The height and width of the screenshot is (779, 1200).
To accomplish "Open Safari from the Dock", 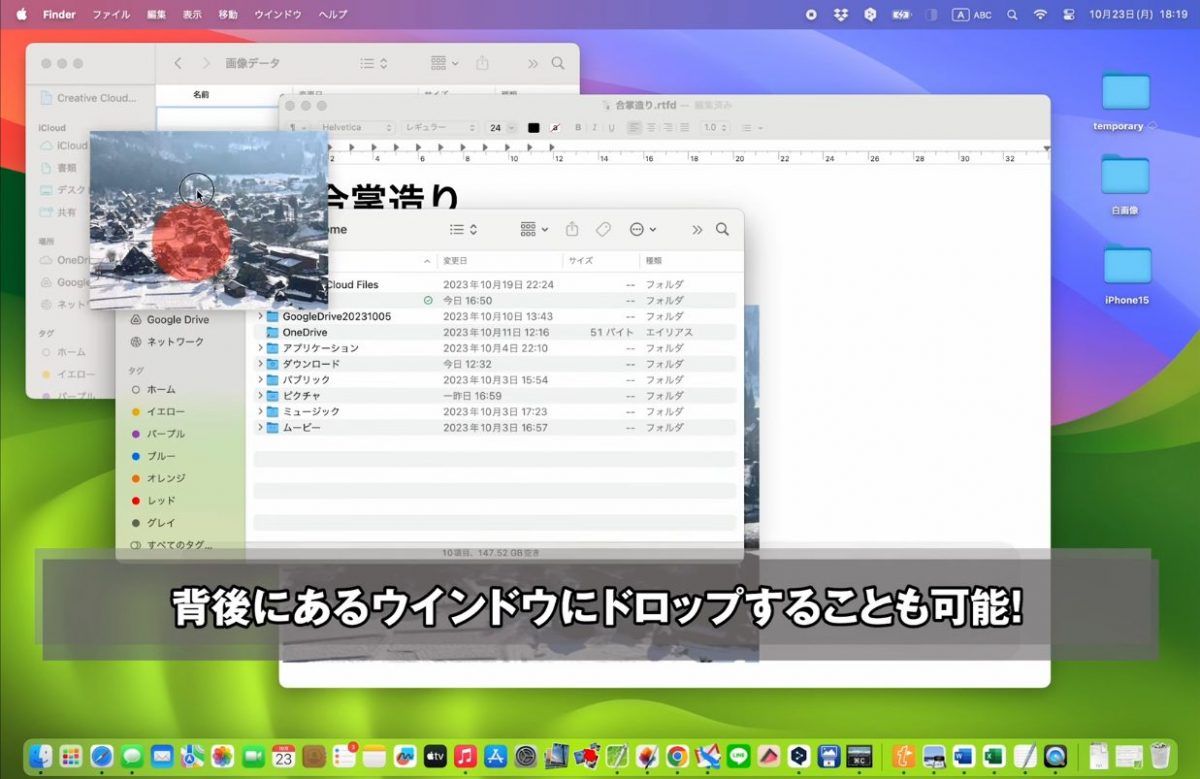I will (x=101, y=756).
